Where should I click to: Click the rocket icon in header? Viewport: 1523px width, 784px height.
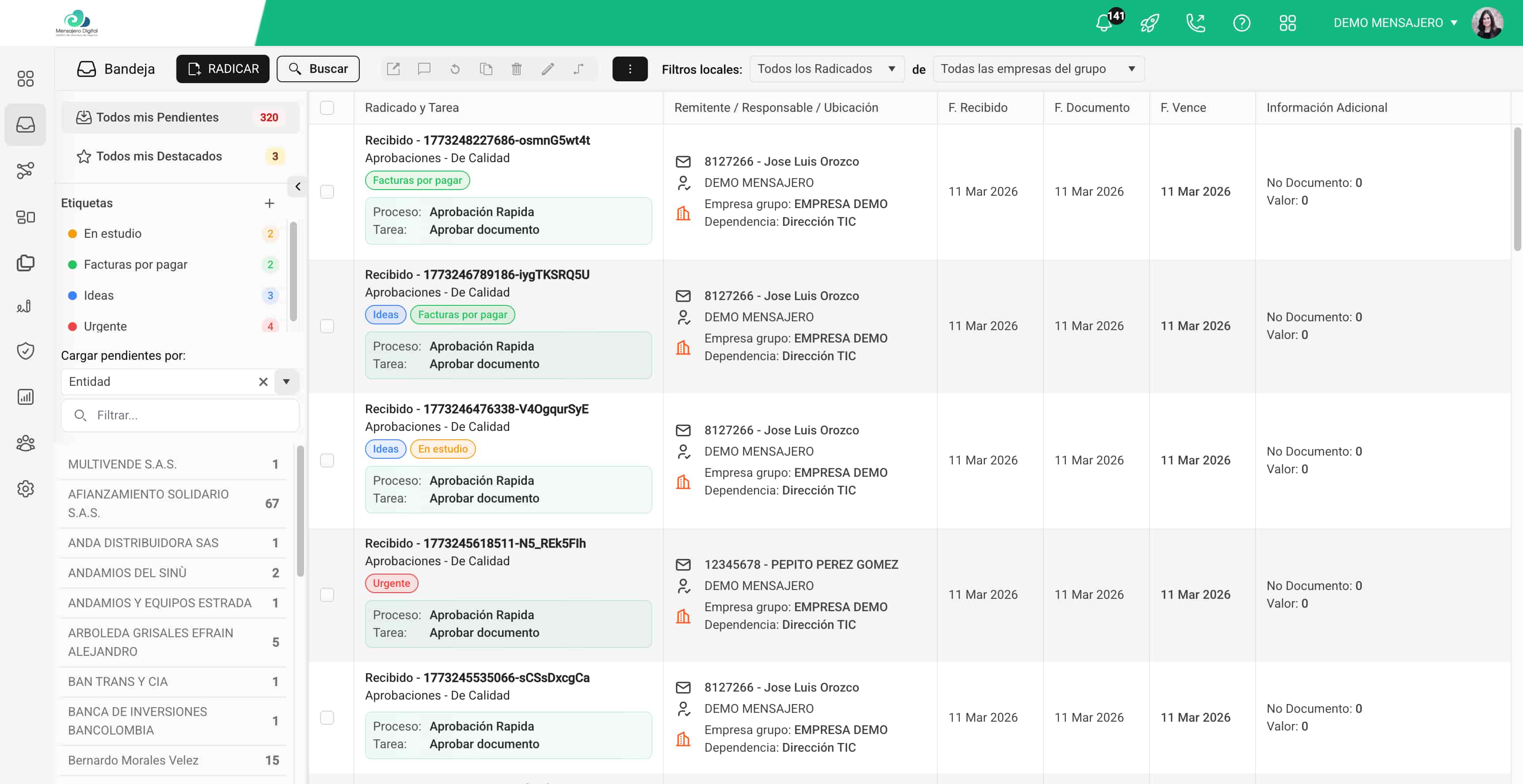tap(1150, 23)
